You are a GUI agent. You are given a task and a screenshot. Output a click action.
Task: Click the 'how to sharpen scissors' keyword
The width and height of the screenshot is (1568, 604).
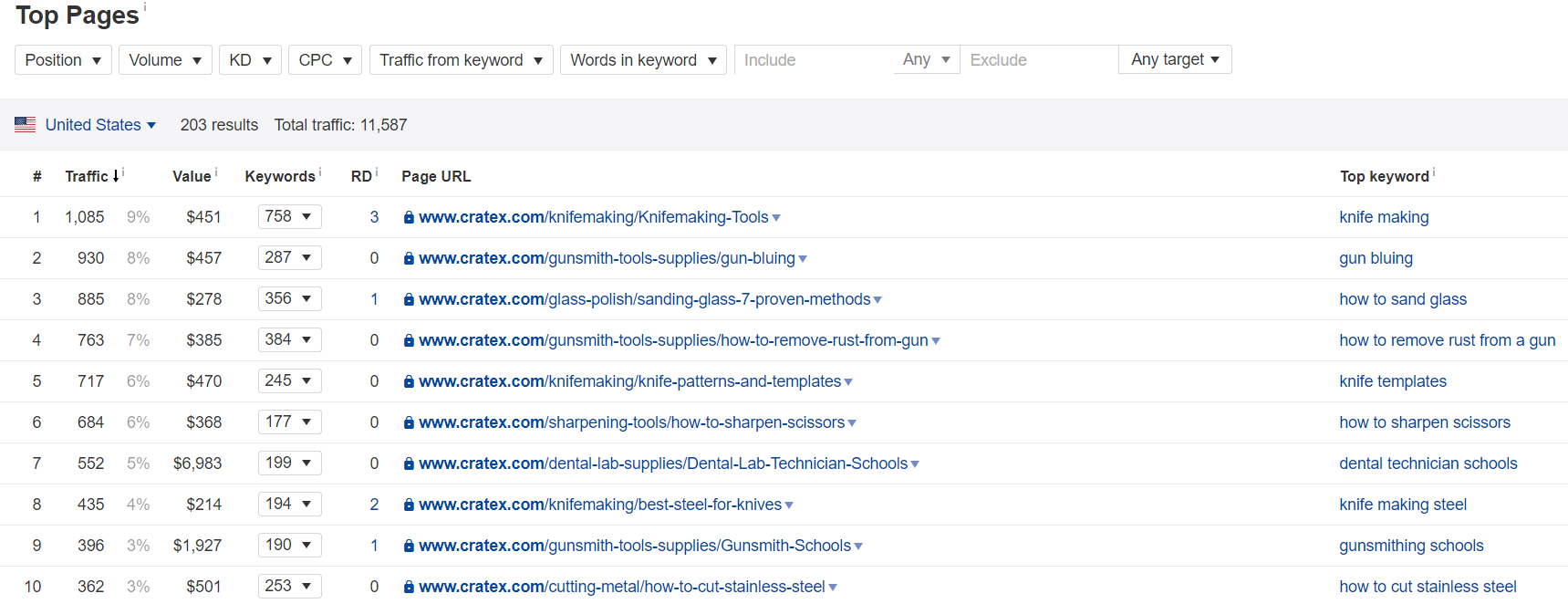coord(1425,422)
